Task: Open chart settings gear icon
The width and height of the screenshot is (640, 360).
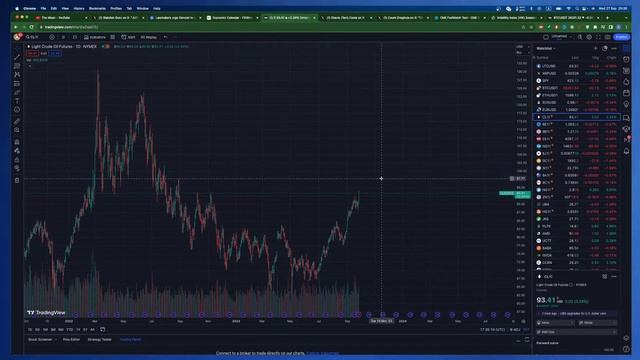Action: coord(589,37)
